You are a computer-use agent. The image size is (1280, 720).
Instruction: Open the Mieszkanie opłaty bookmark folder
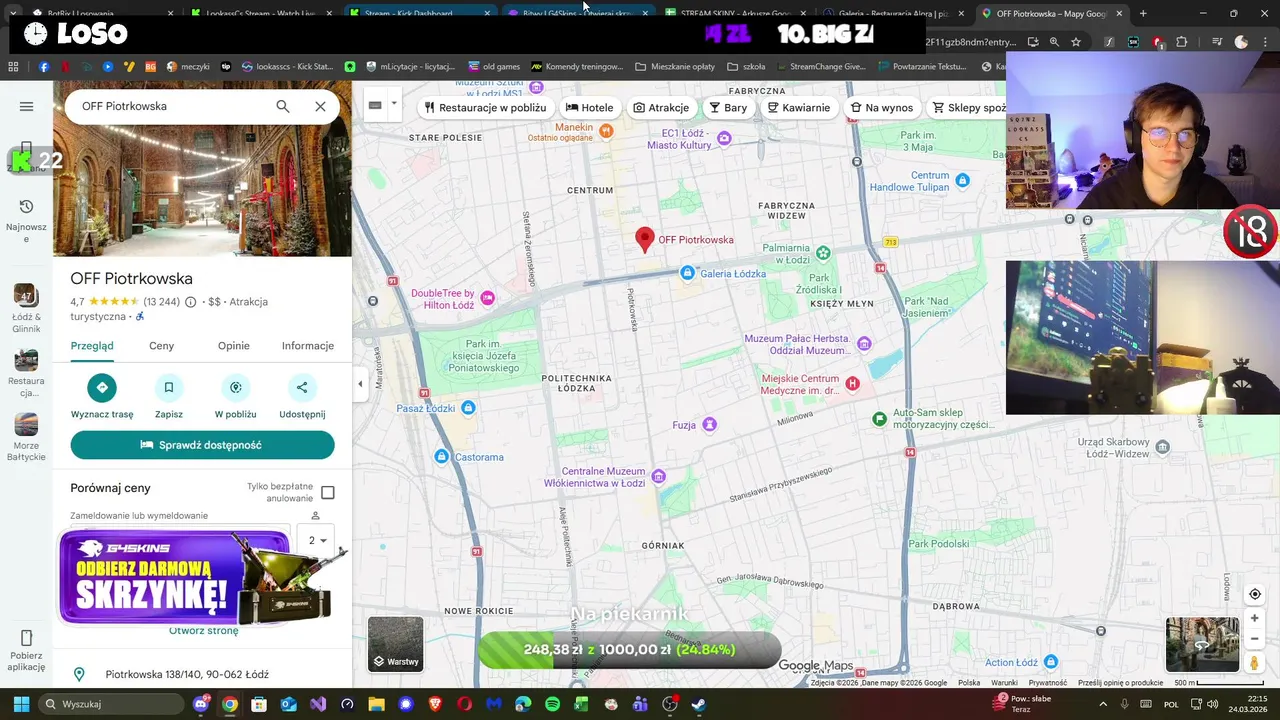tap(675, 67)
